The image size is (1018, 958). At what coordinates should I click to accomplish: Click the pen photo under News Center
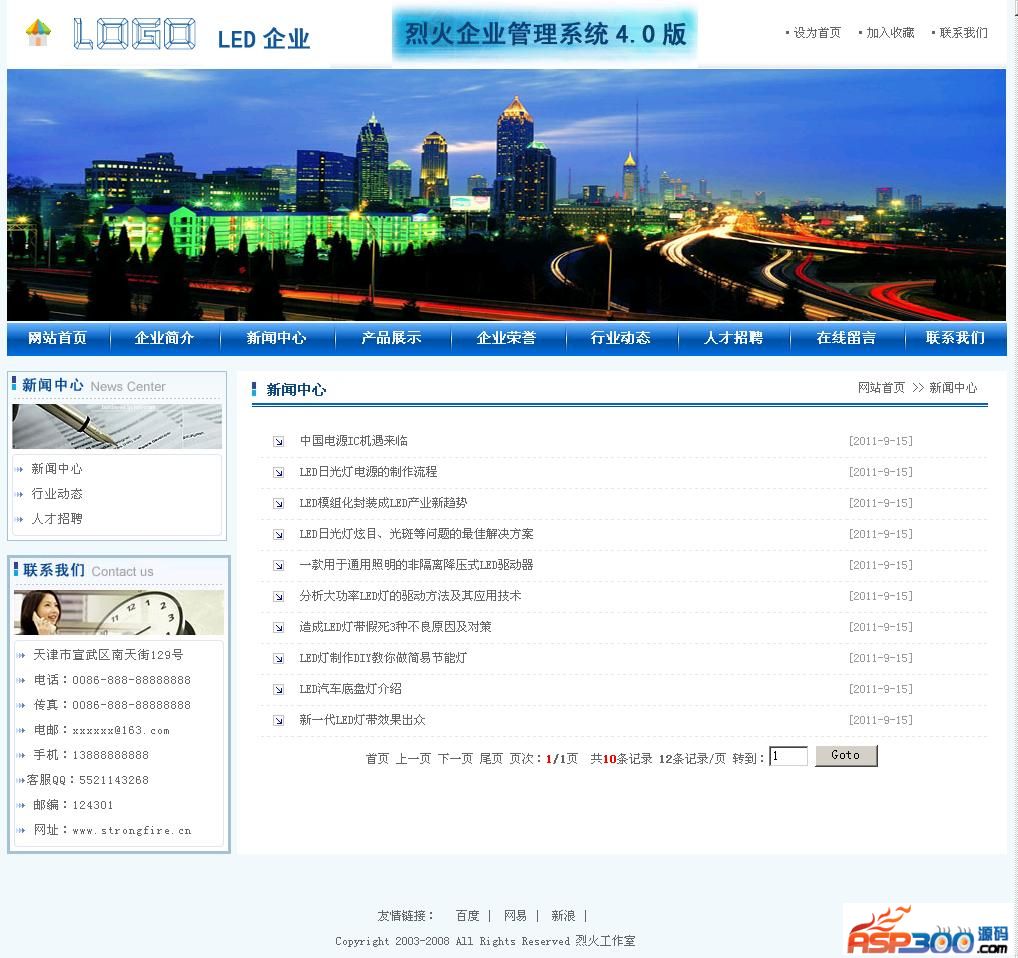(x=117, y=426)
